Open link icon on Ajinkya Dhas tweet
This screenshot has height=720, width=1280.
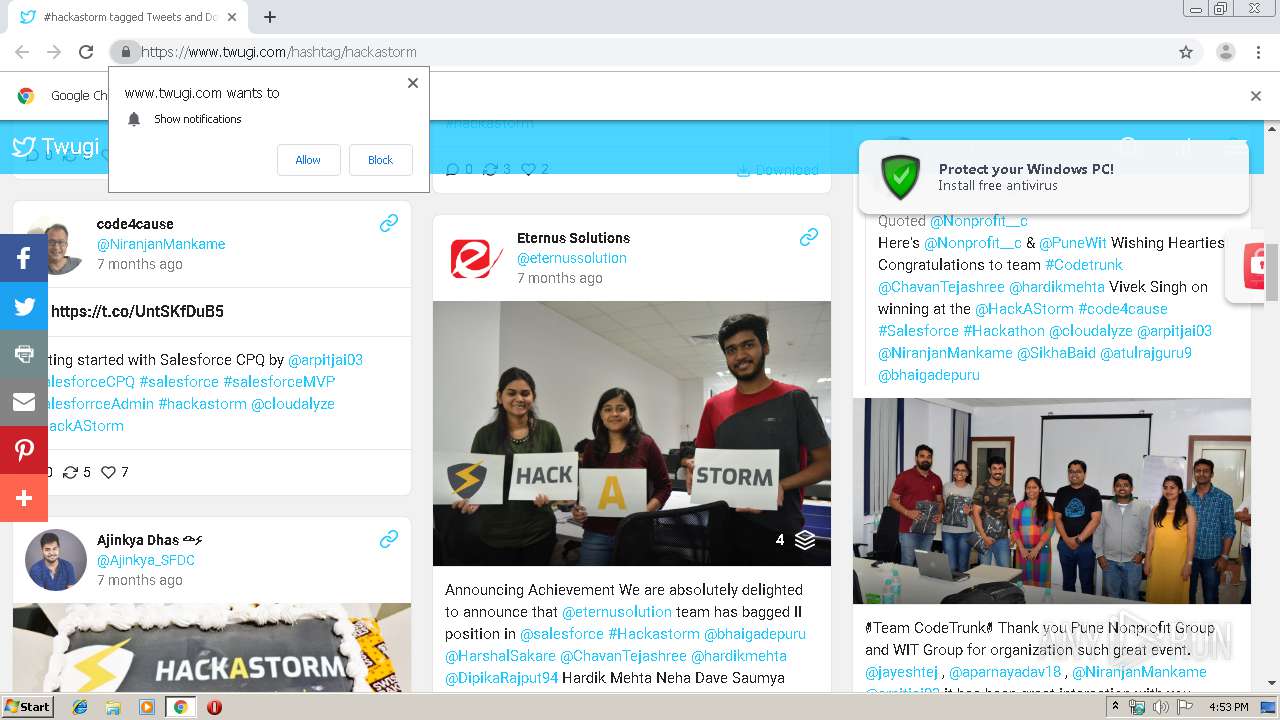click(x=389, y=539)
